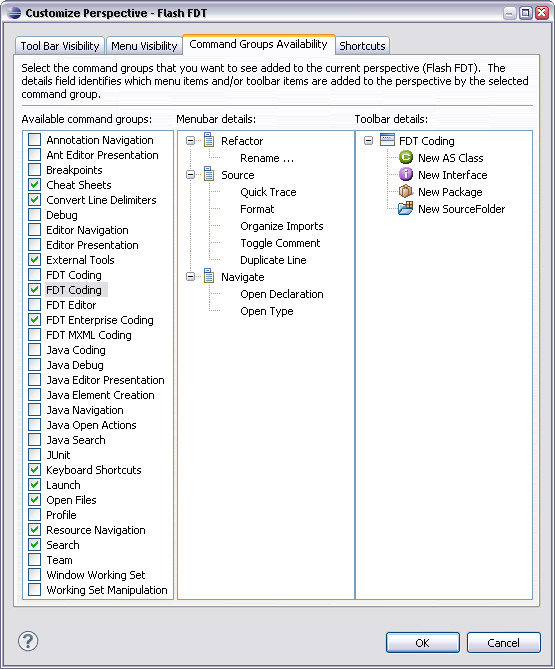Select the Window Working Set label
Image resolution: width=555 pixels, height=669 pixels.
click(96, 575)
